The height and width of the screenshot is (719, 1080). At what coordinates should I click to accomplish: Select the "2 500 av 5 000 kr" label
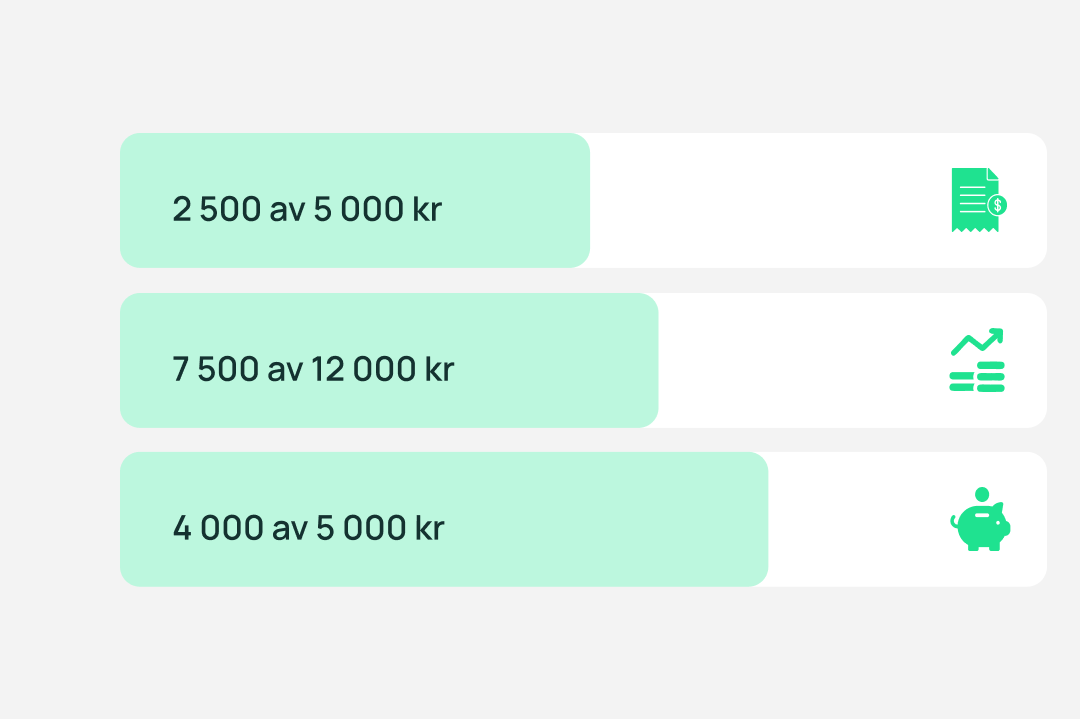(306, 210)
